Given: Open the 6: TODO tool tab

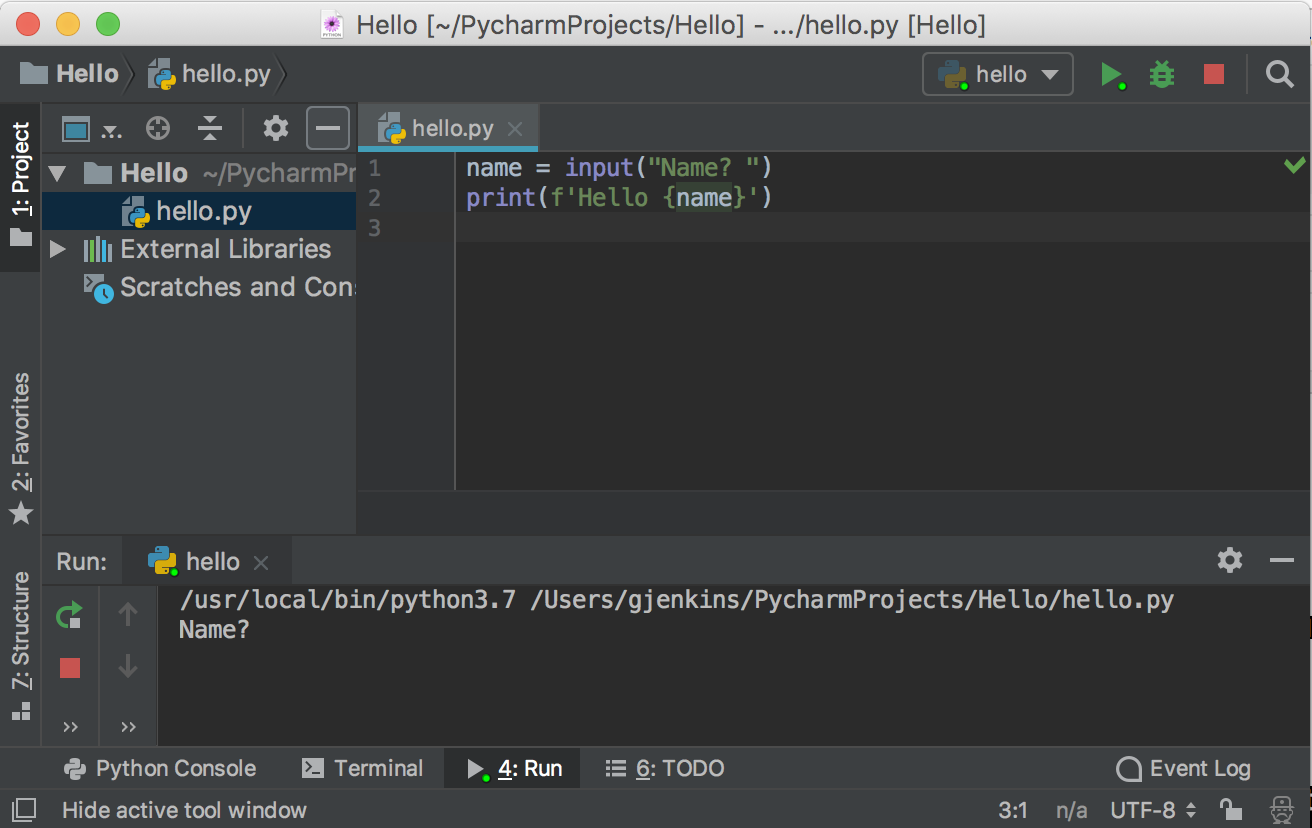Looking at the screenshot, I should coord(665,768).
